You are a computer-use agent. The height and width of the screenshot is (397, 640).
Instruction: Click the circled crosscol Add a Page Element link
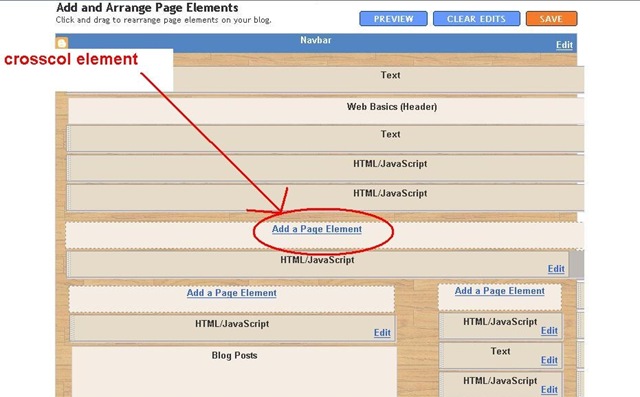coord(317,229)
